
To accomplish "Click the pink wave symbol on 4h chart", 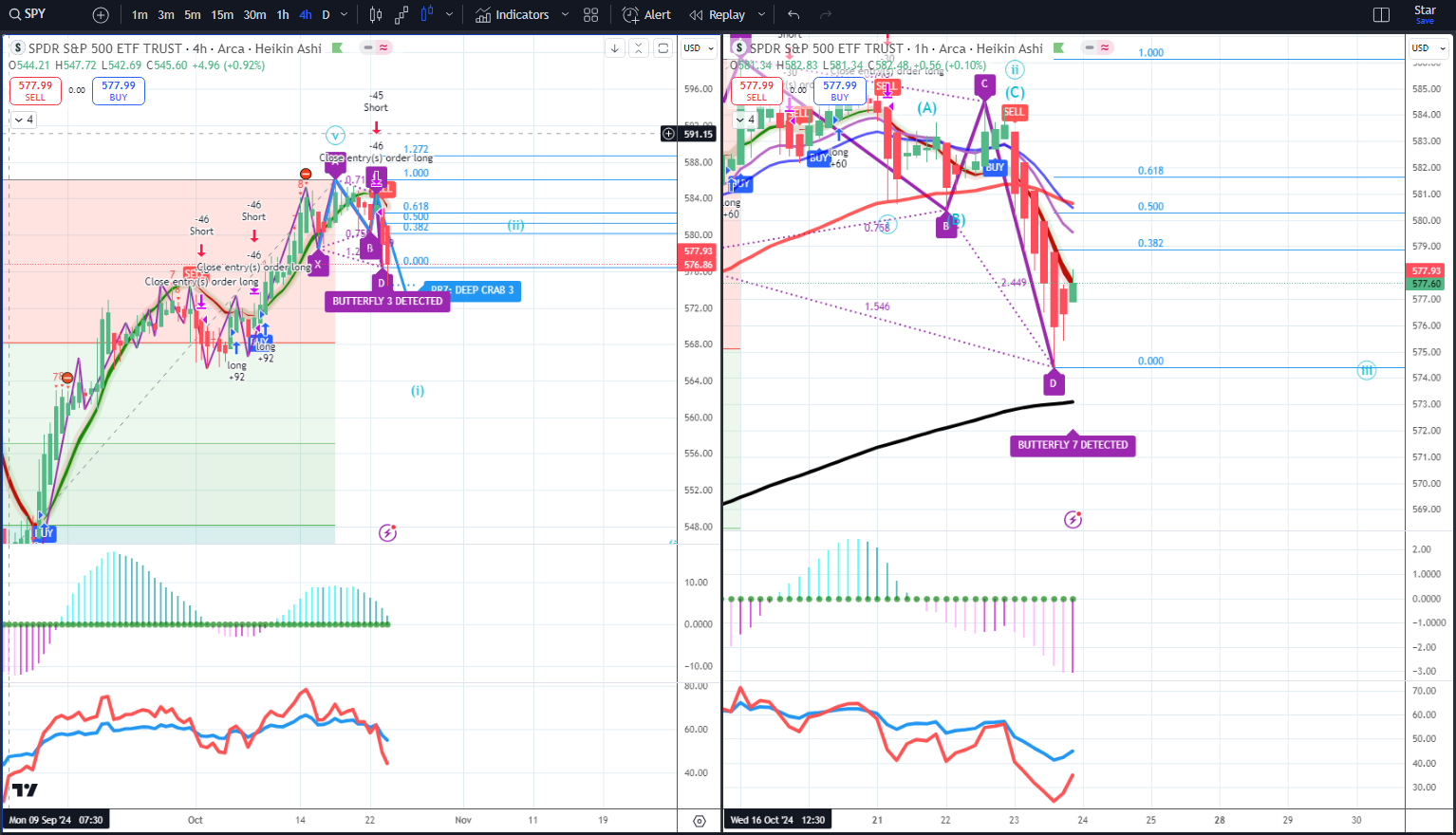I will [383, 47].
